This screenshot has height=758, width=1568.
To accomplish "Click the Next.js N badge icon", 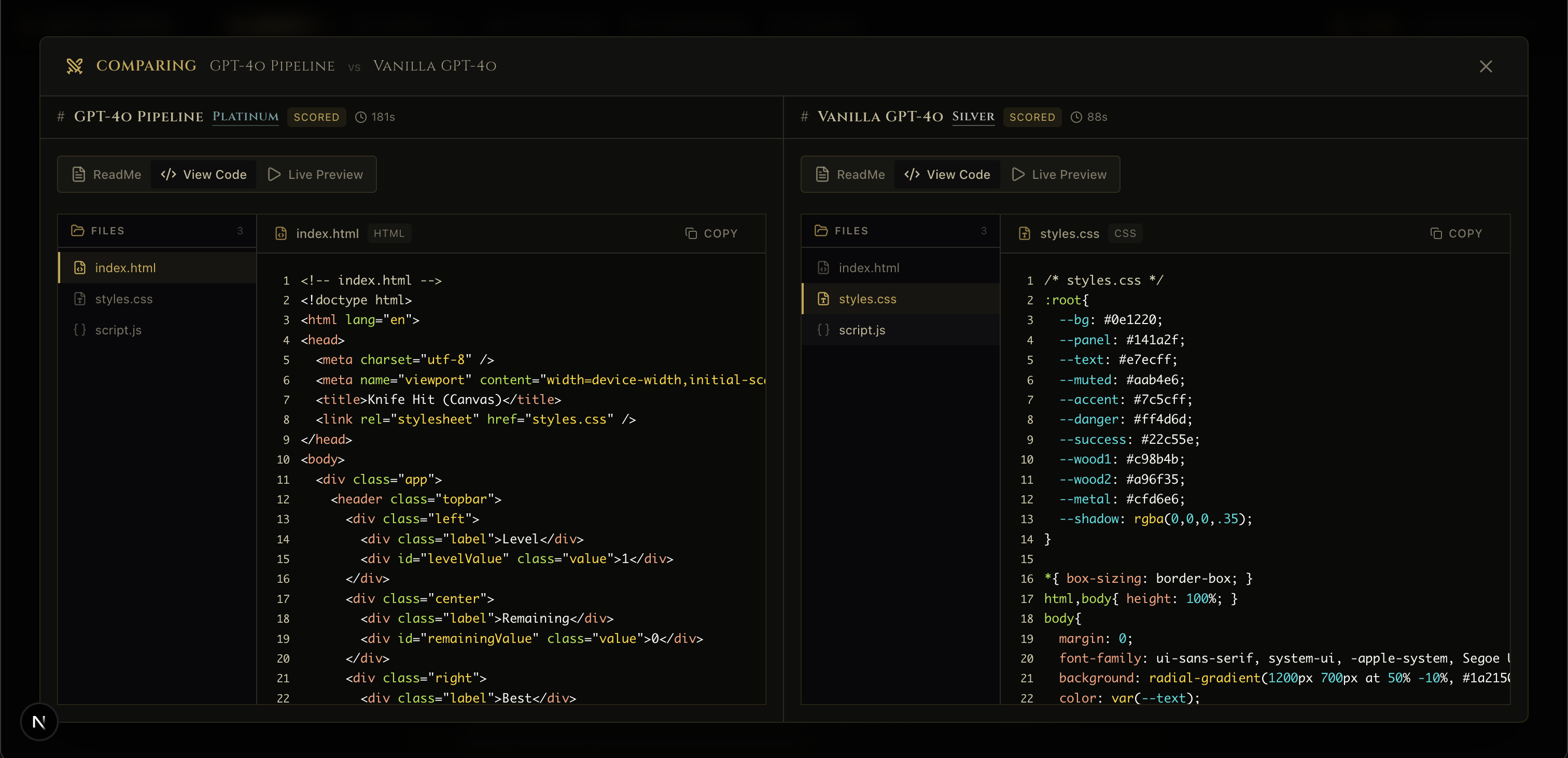I will click(39, 722).
